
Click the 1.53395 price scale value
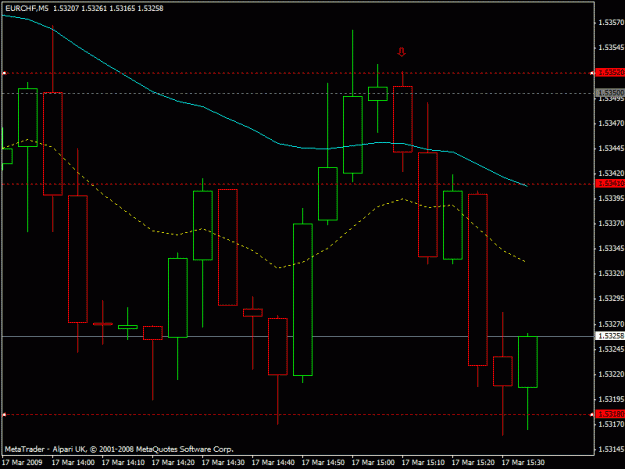[x=611, y=198]
